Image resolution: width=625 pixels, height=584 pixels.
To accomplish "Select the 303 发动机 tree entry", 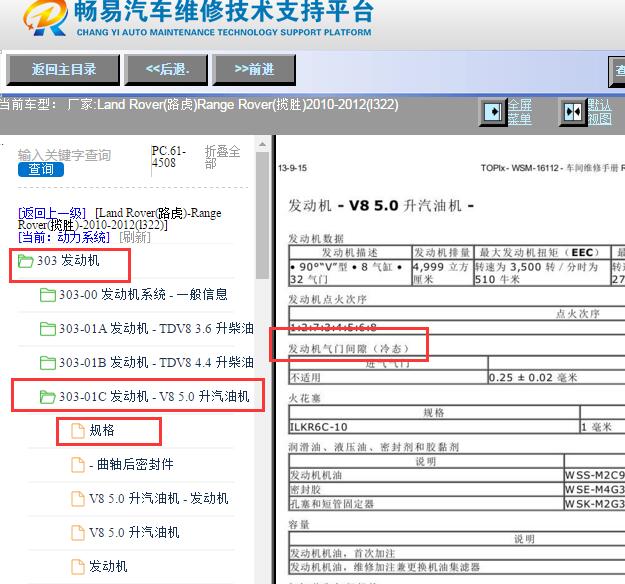I will (68, 261).
